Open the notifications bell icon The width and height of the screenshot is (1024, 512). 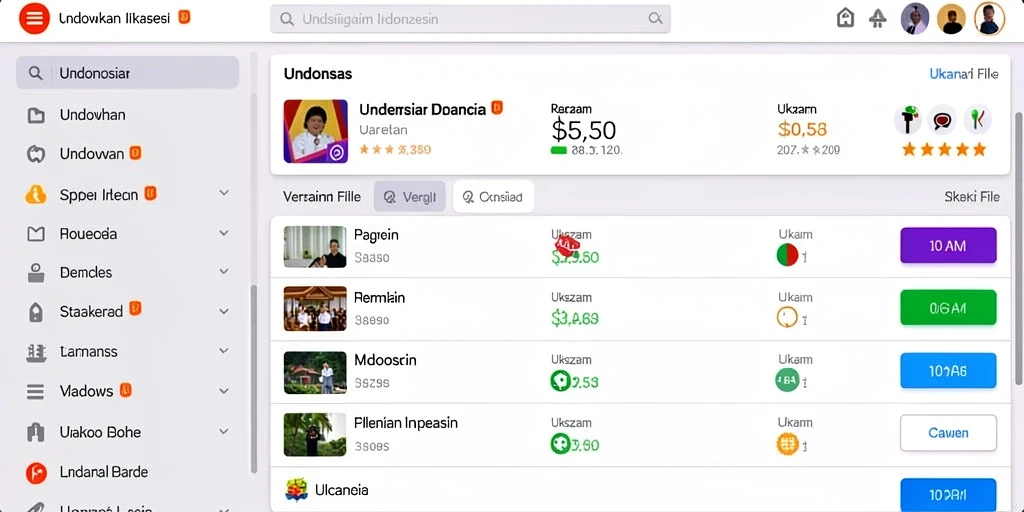pos(878,19)
